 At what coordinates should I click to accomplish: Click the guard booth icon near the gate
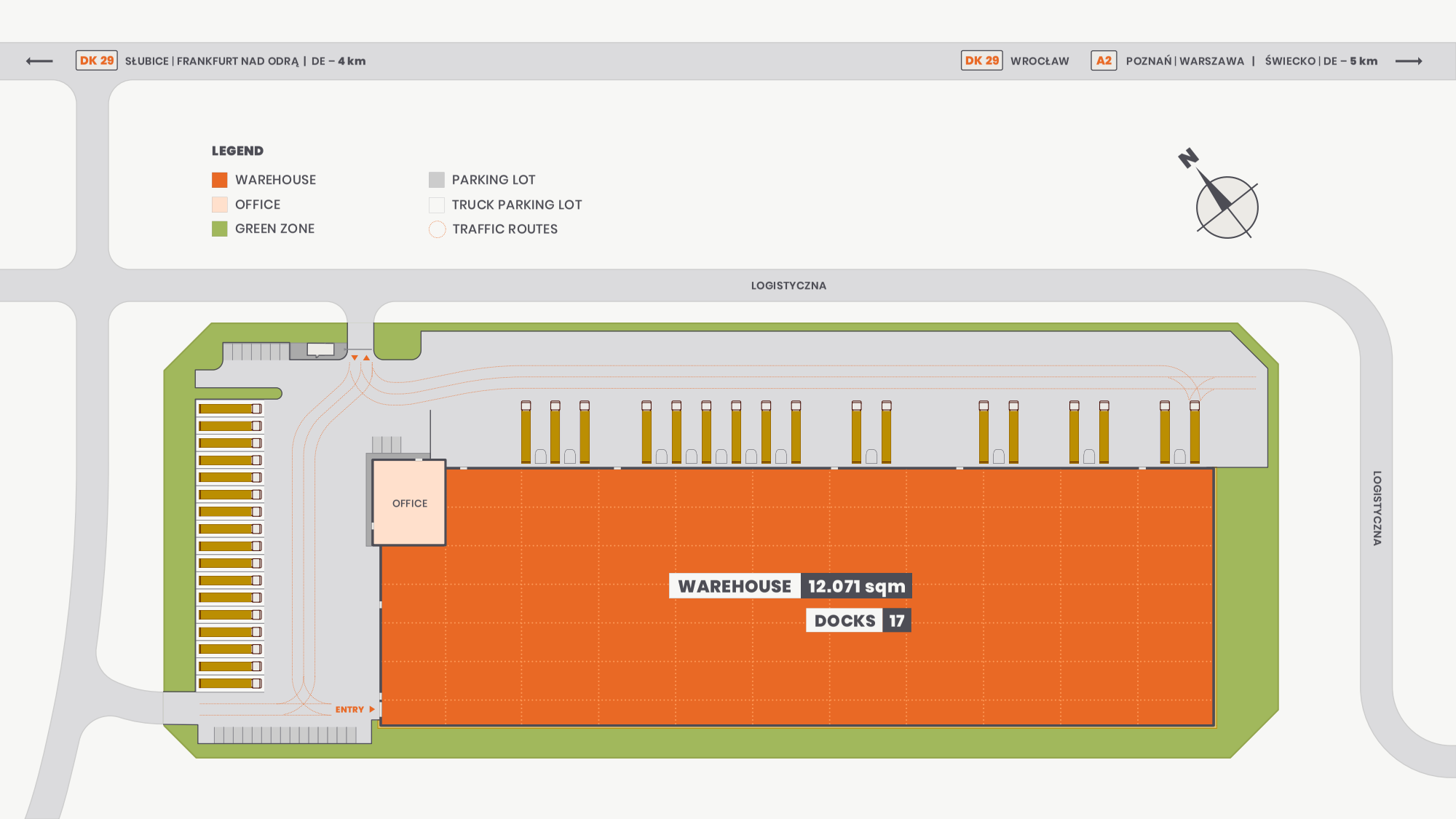320,349
